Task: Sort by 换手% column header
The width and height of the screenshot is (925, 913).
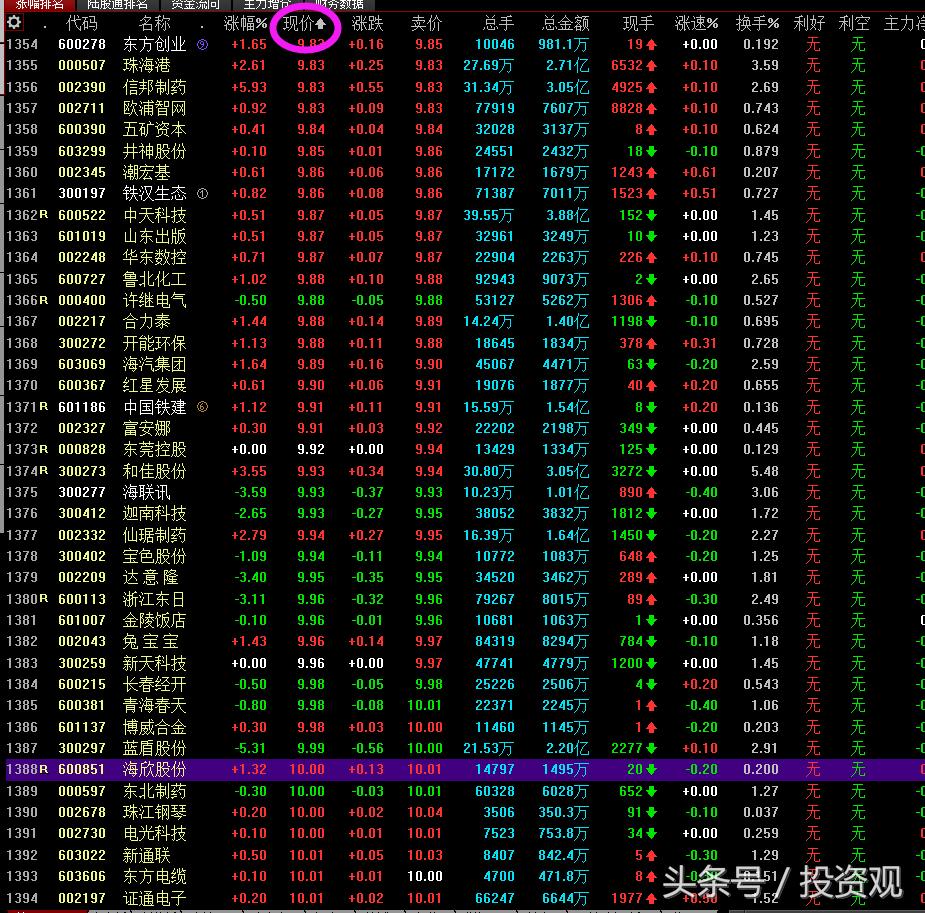Action: 757,24
